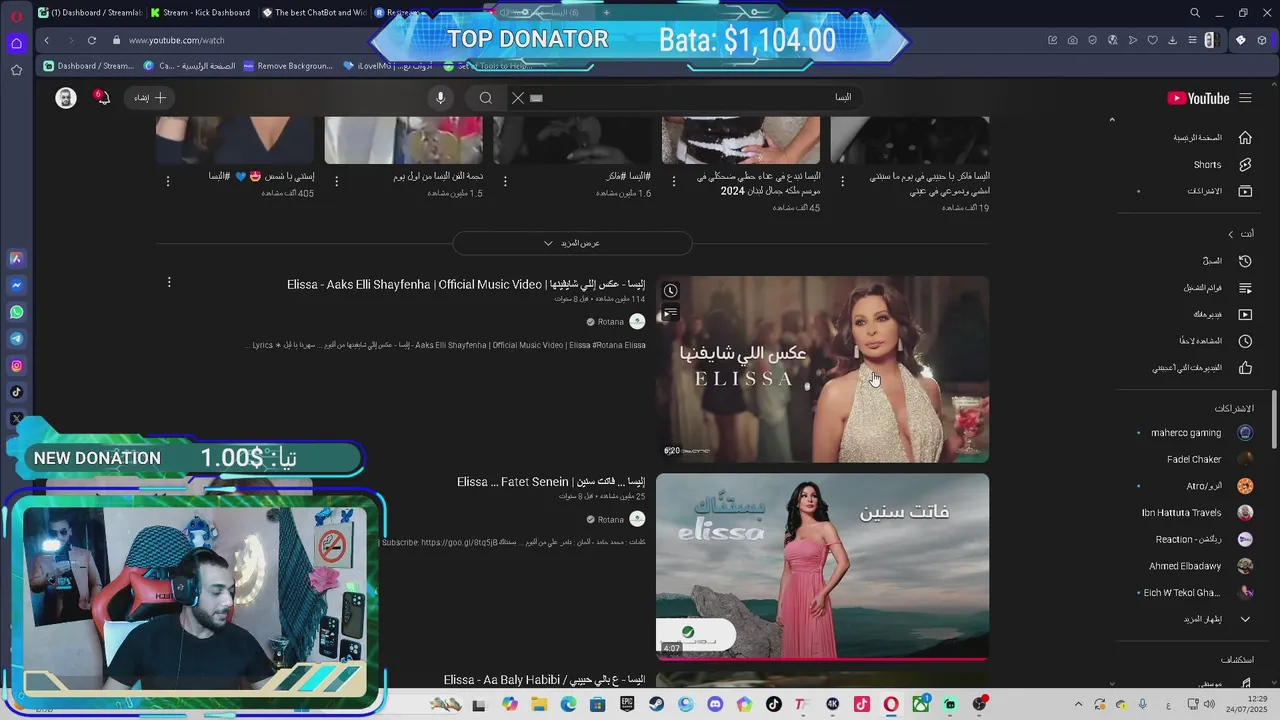Open Steam from the Windows taskbar

tap(656, 705)
